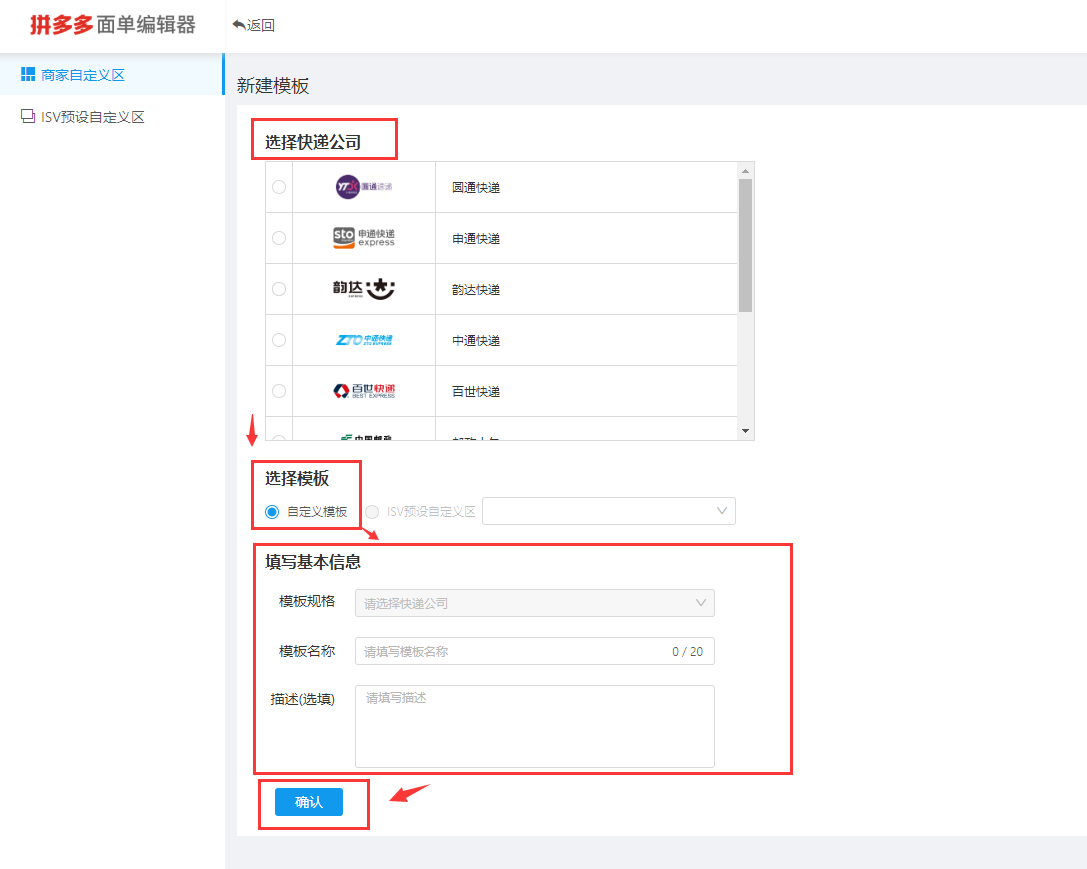Viewport: 1087px width, 869px height.
Task: Focus the 模板名称 input field
Action: pos(534,651)
